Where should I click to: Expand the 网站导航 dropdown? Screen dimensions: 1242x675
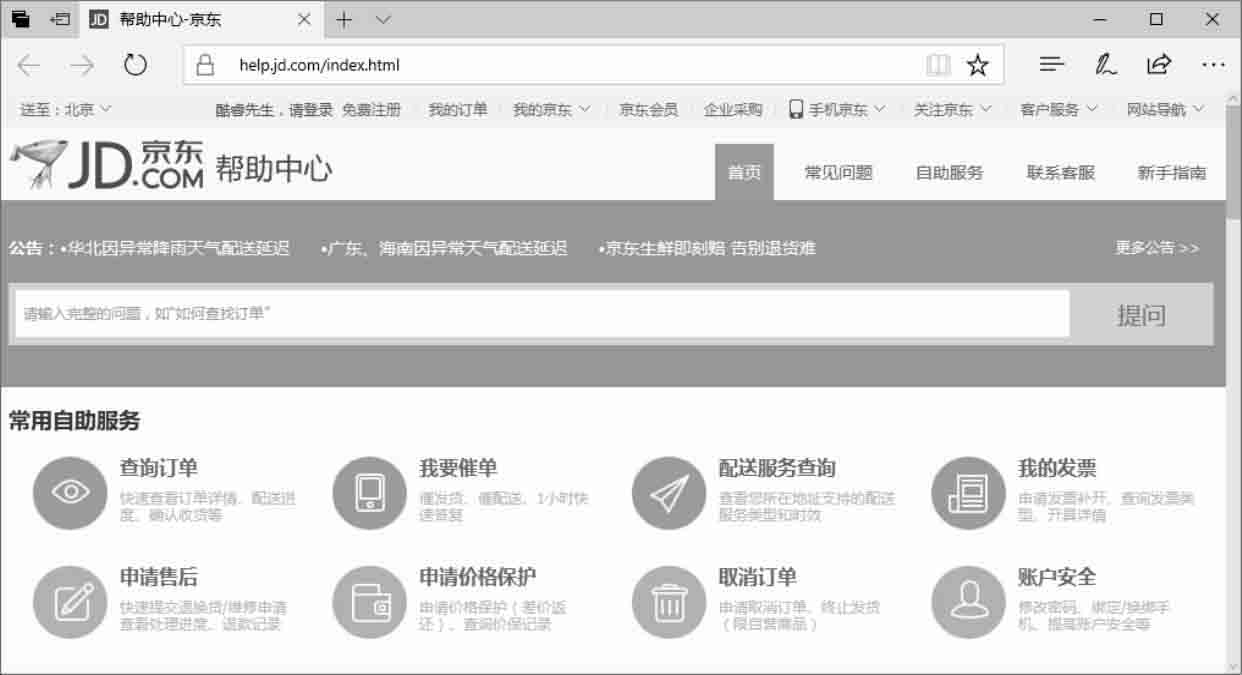tap(1165, 109)
